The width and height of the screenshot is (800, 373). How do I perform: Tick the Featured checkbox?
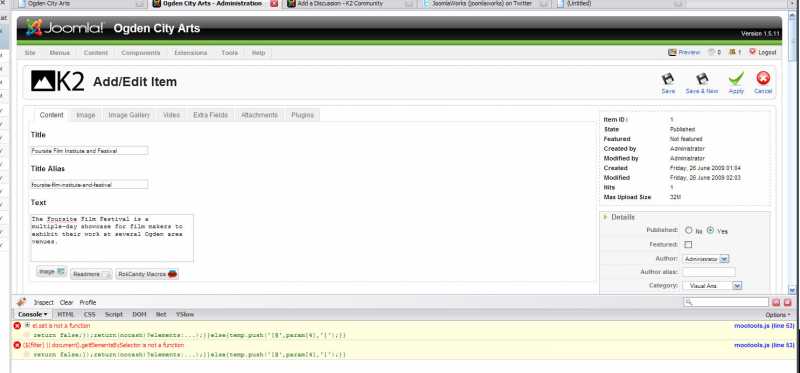pos(688,245)
